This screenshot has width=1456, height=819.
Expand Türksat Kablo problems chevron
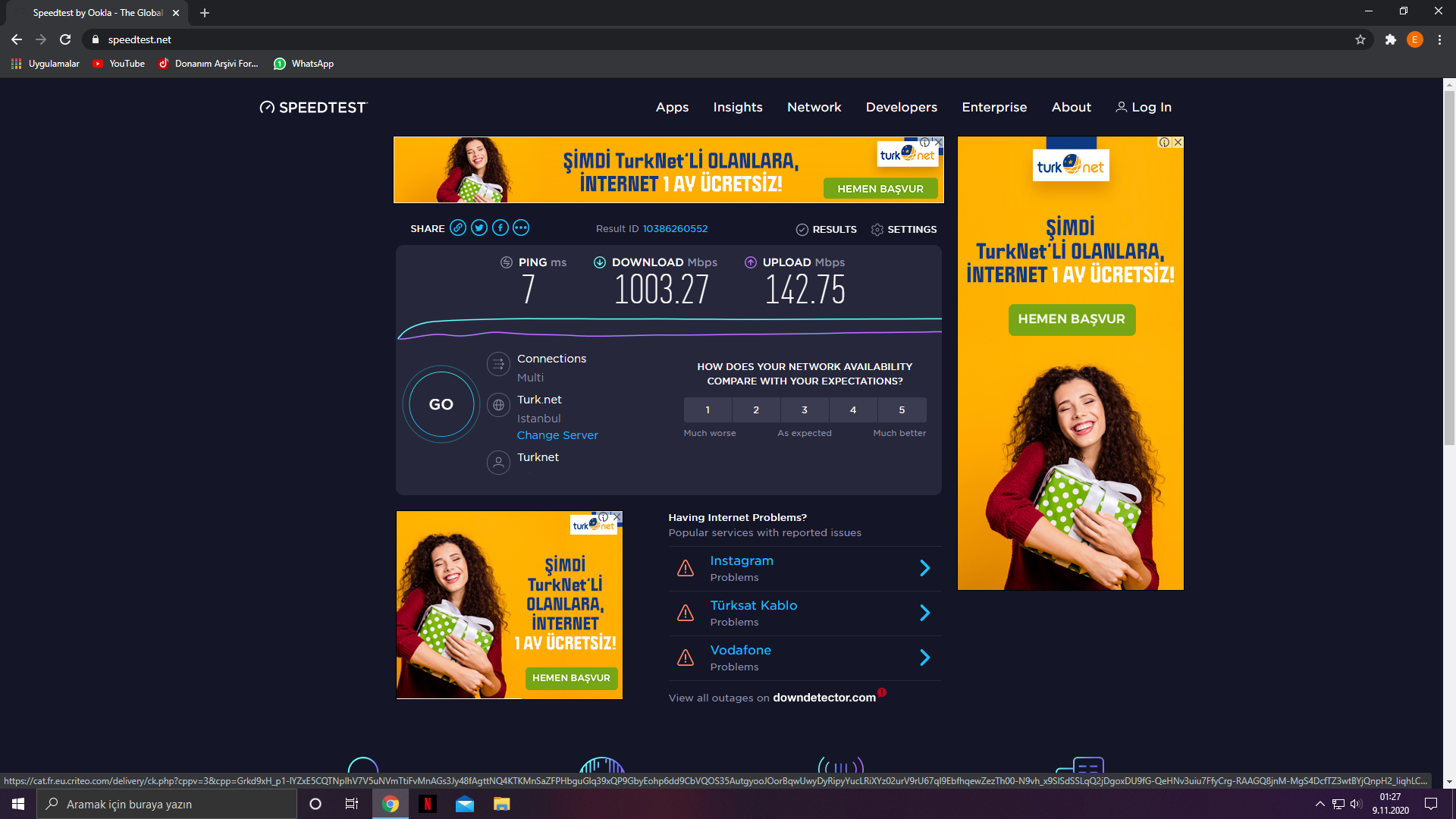924,613
